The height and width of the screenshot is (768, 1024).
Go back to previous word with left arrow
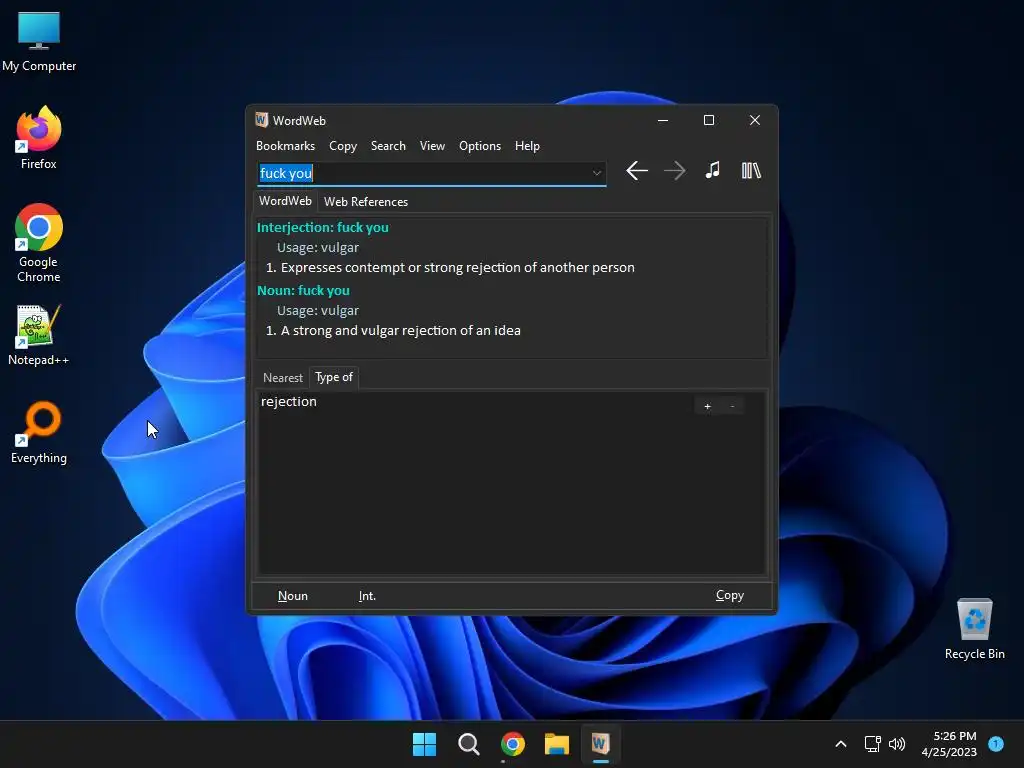pos(637,171)
